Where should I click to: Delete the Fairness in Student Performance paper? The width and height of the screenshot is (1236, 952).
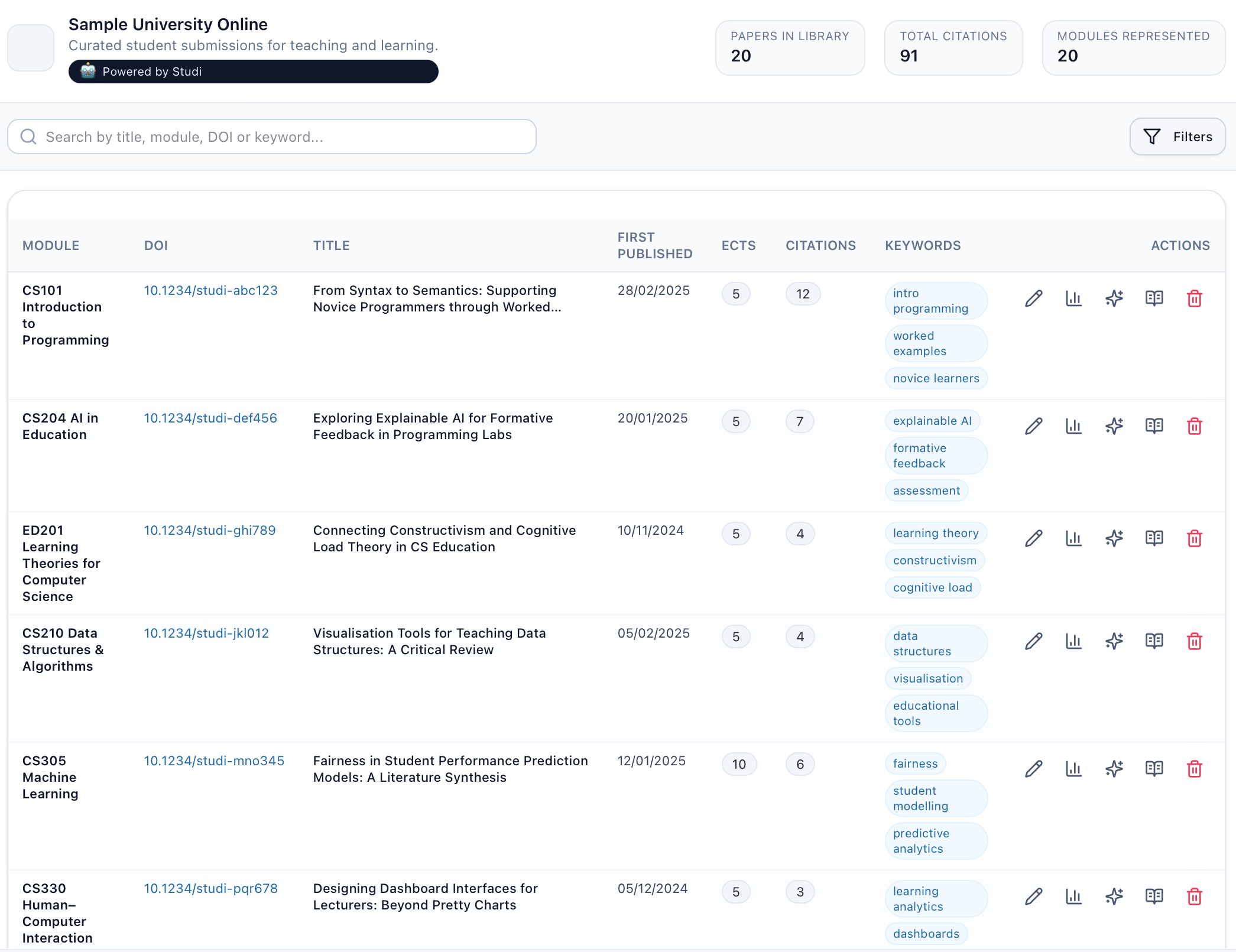tap(1195, 769)
